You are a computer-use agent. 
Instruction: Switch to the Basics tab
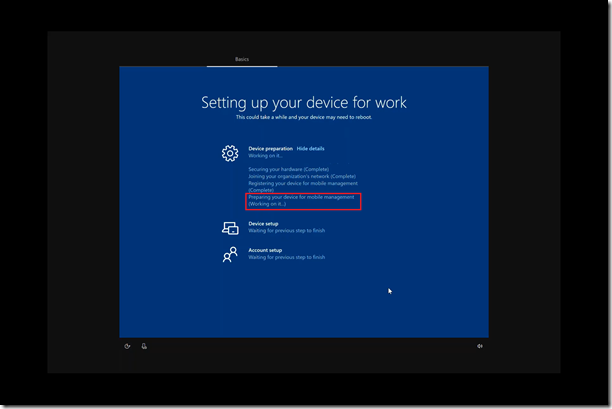tap(242, 60)
